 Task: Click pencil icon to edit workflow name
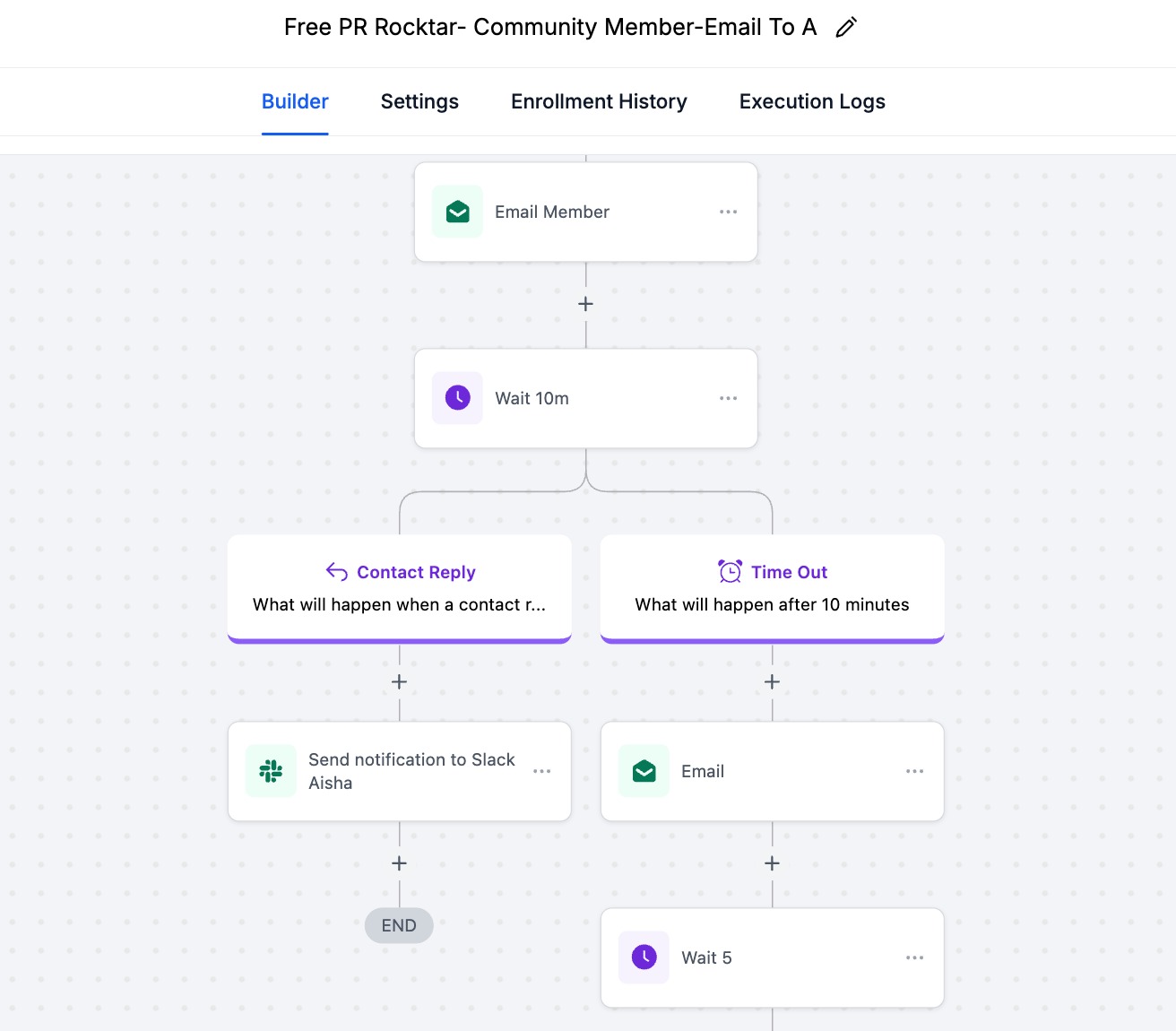tap(846, 28)
